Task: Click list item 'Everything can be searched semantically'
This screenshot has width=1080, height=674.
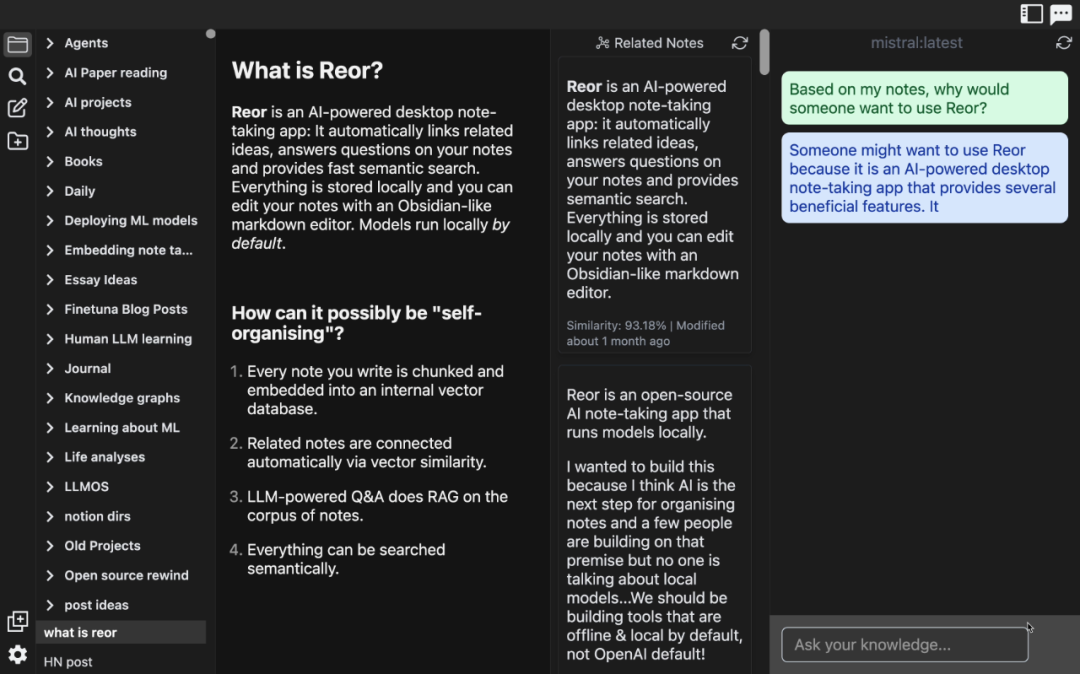Action: click(x=346, y=559)
